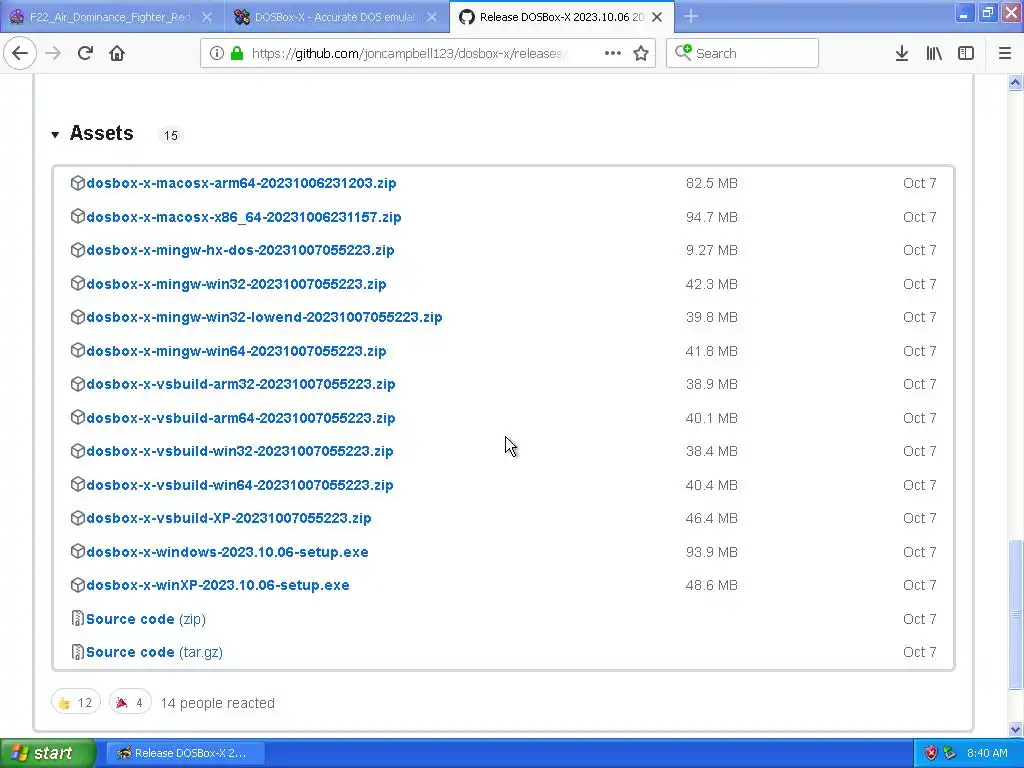
Task: Bookmark this page with the star
Action: point(641,53)
